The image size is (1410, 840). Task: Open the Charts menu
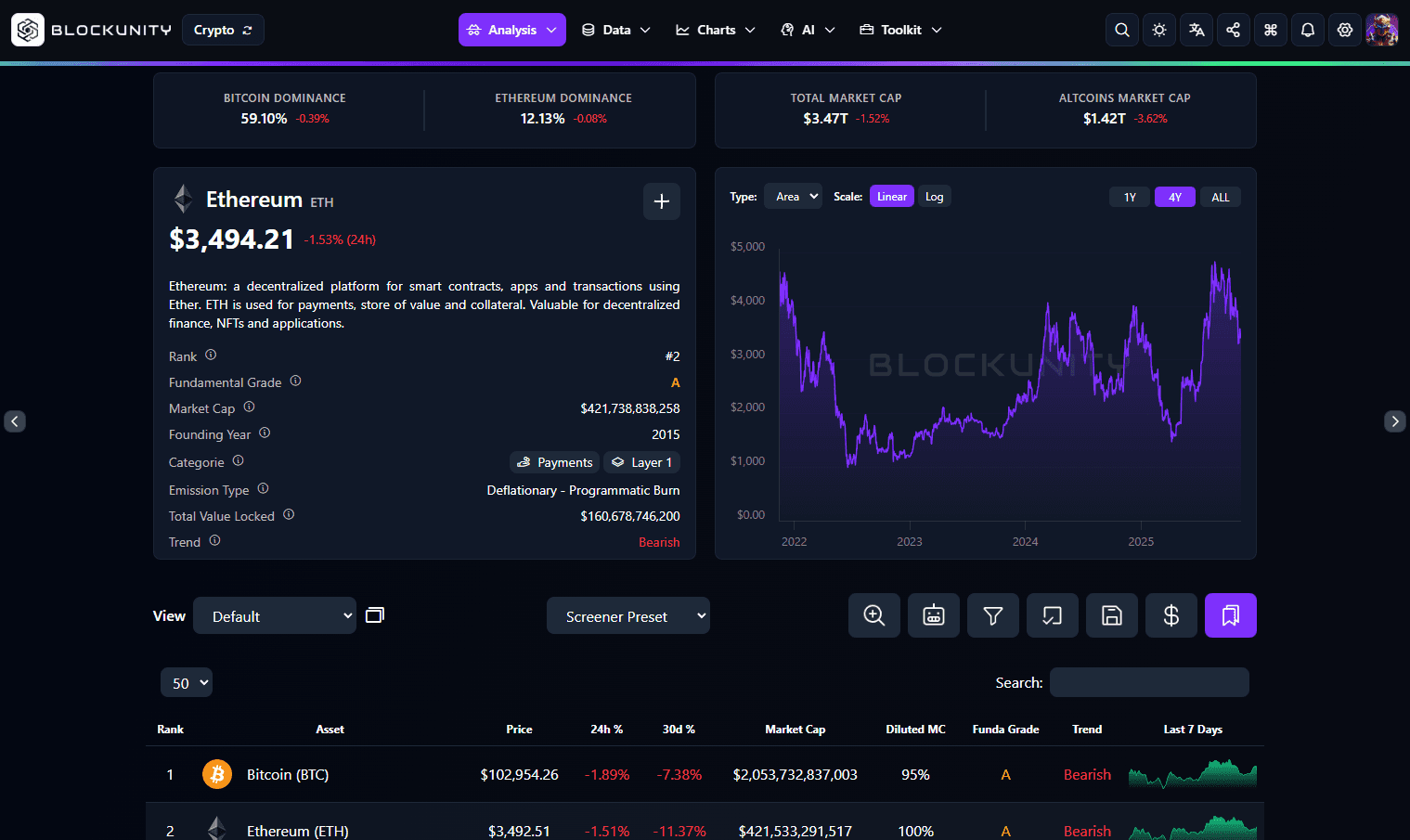715,30
